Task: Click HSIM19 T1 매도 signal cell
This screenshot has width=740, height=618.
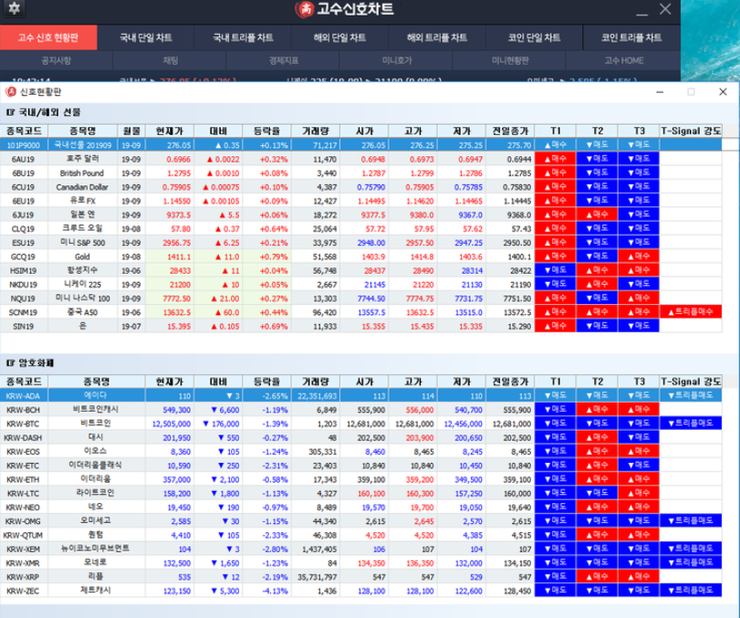Action: 555,271
